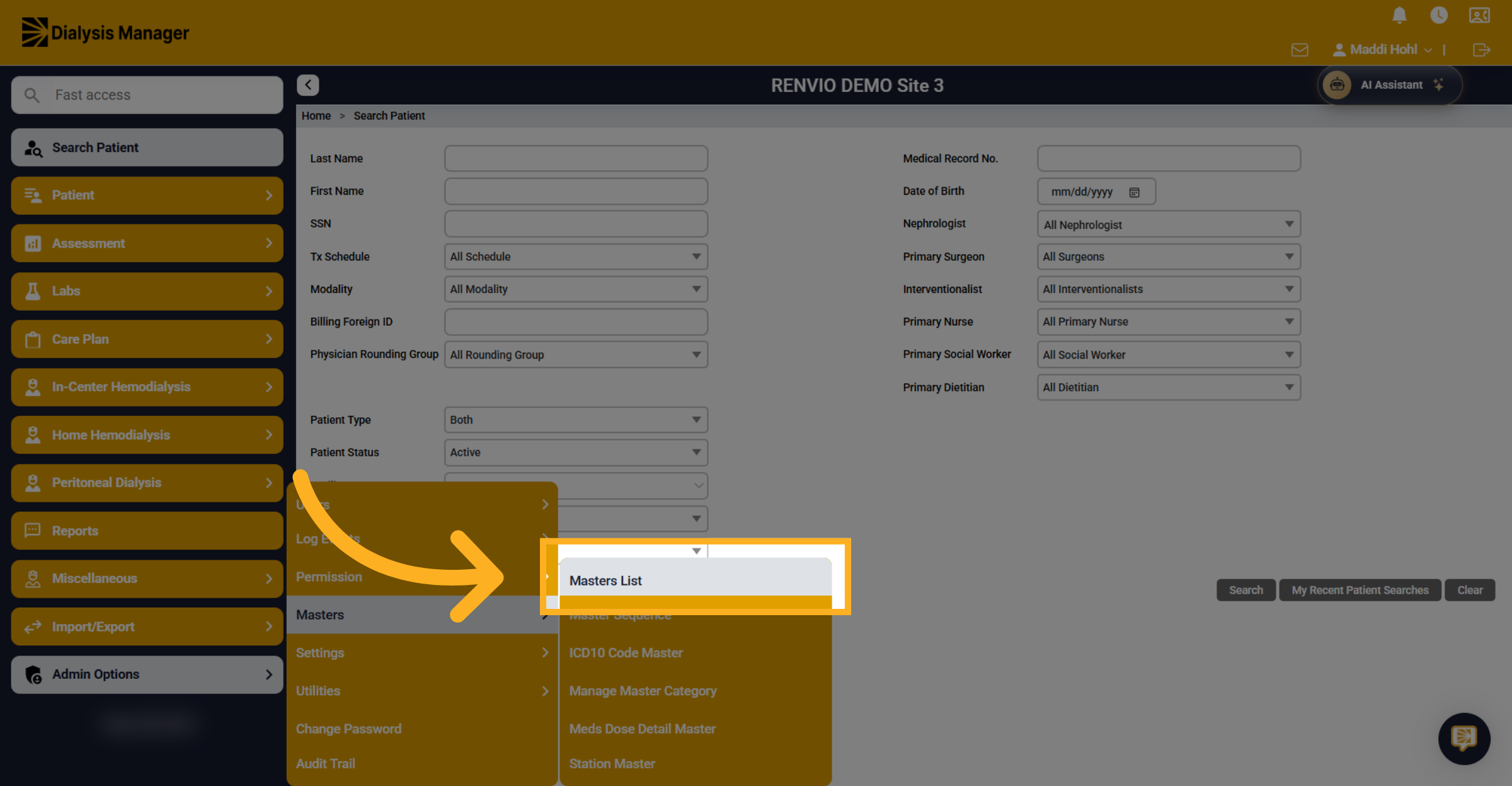The image size is (1512, 786).
Task: Choose Change Password option
Action: 422,729
